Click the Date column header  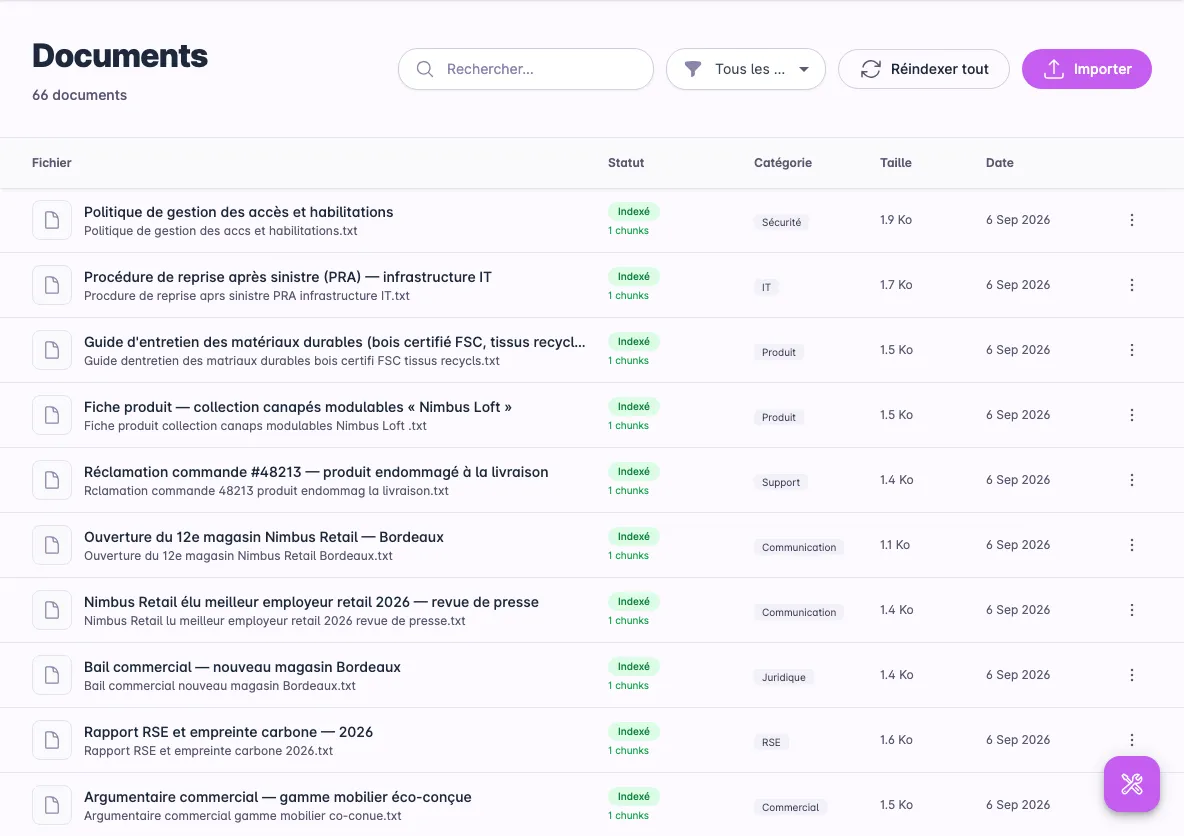(999, 162)
